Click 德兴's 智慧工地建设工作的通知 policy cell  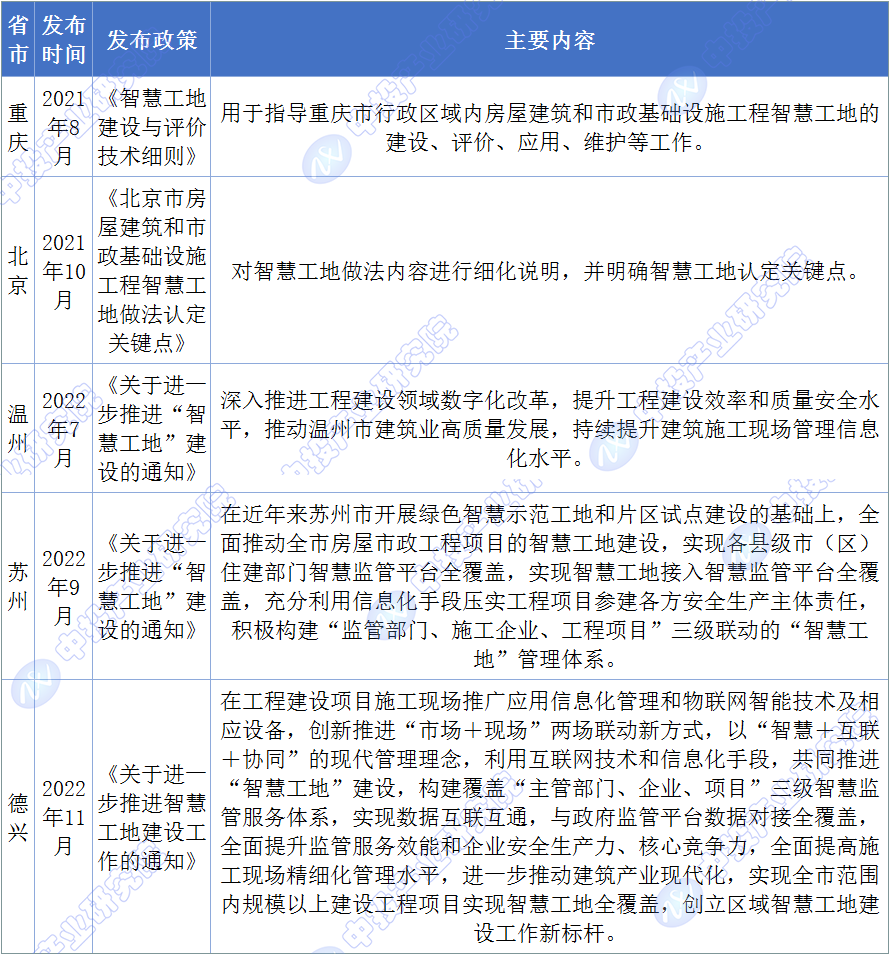point(152,816)
